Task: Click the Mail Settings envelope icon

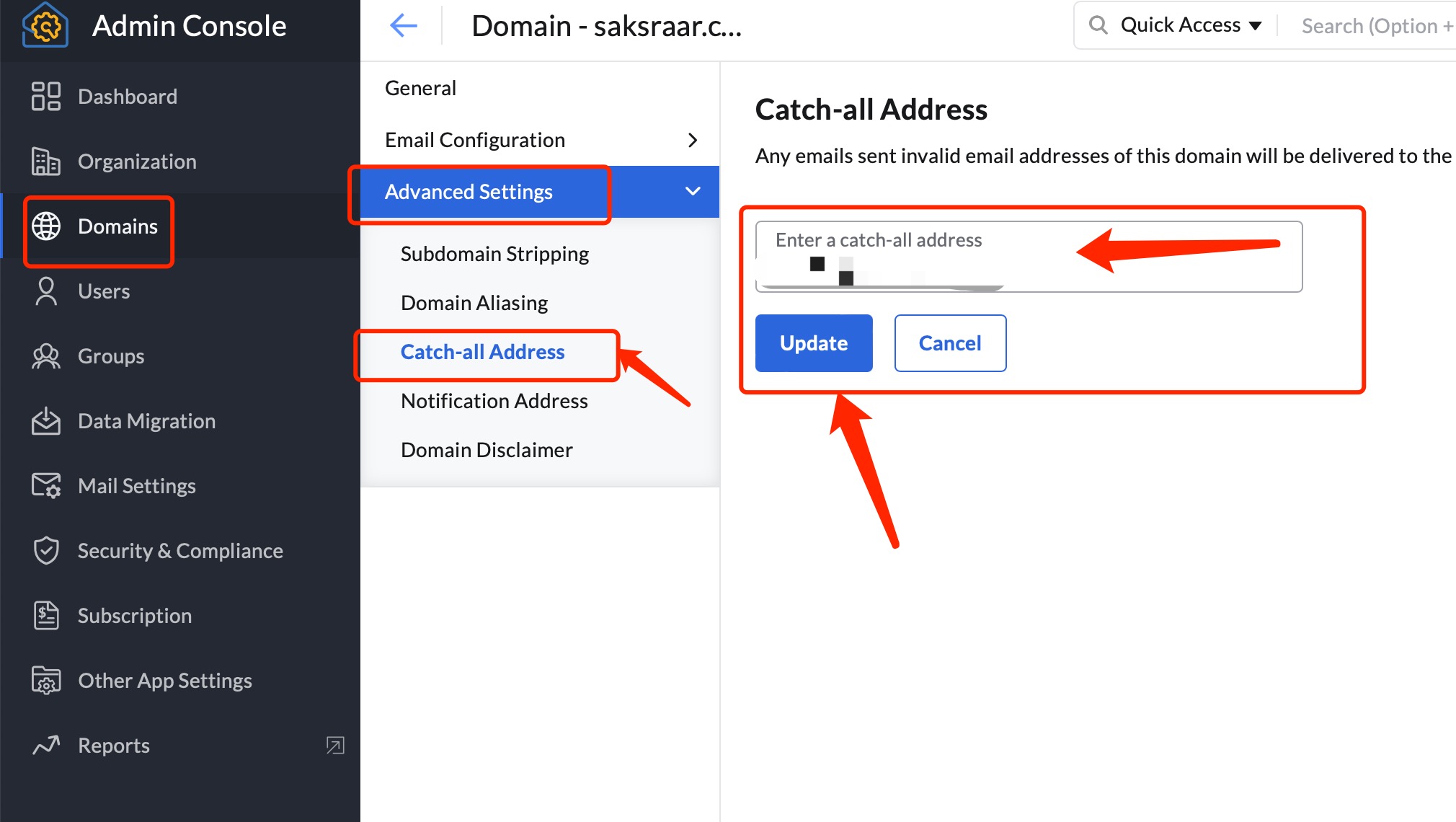Action: point(45,485)
